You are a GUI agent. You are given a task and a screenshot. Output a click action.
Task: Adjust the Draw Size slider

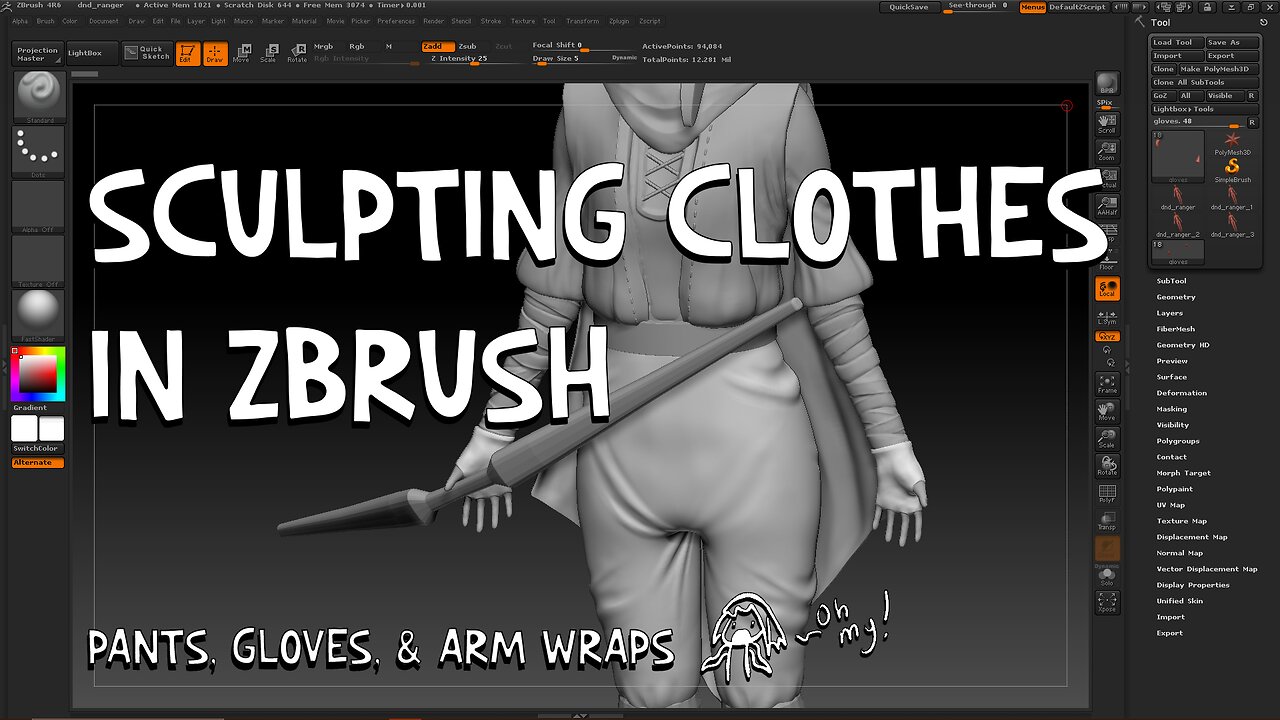570,59
